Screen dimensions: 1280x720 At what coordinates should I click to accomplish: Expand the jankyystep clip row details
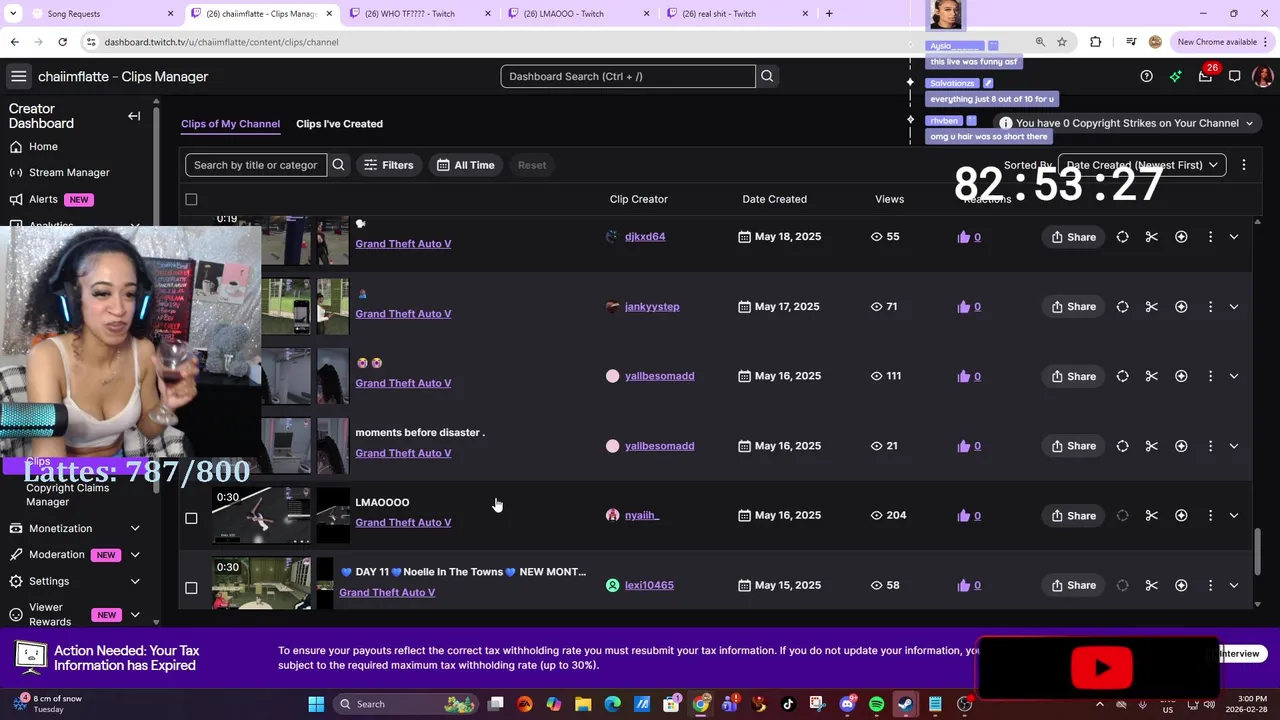[1233, 307]
